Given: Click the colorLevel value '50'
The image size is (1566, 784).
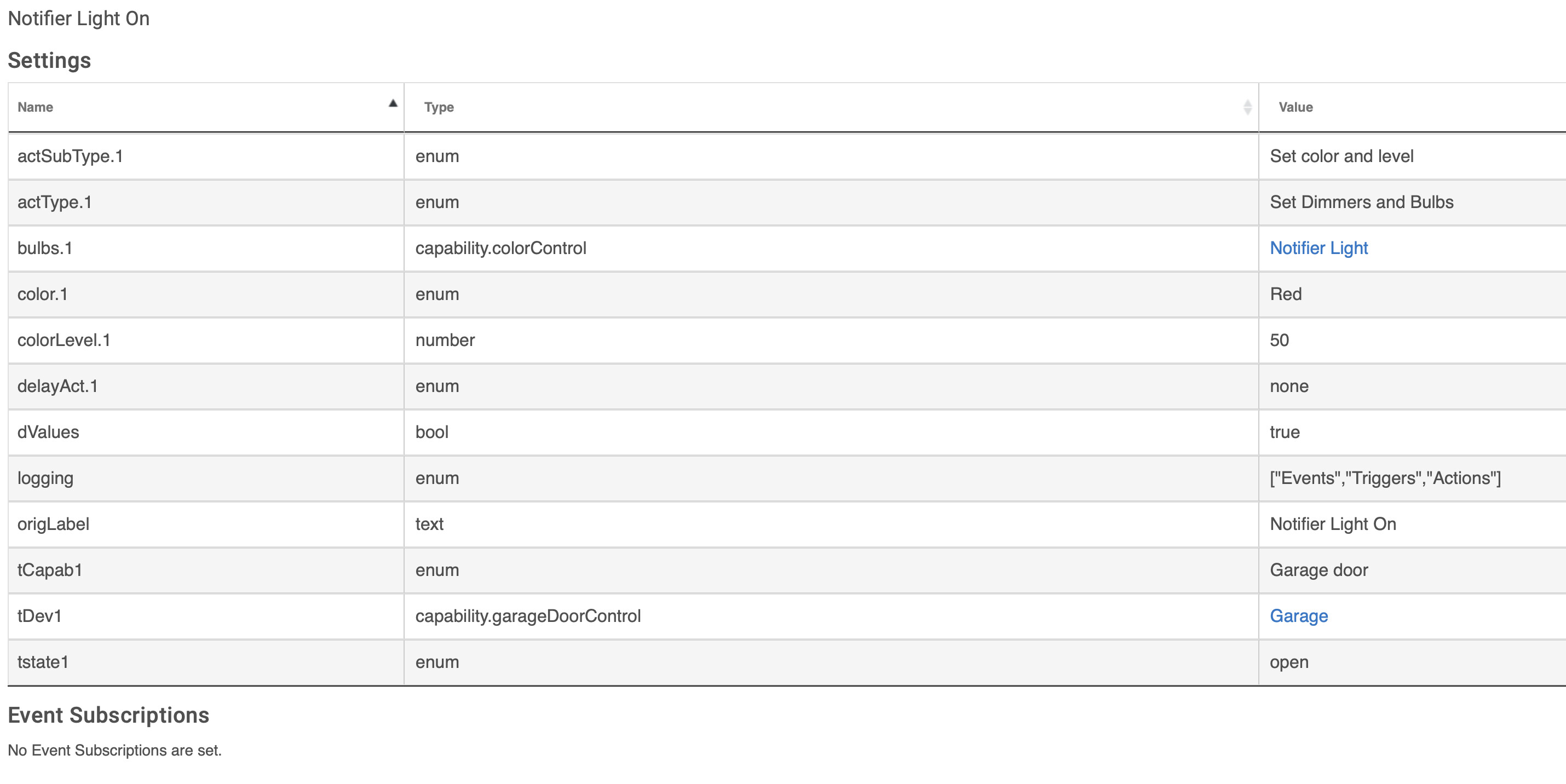Looking at the screenshot, I should [1279, 341].
